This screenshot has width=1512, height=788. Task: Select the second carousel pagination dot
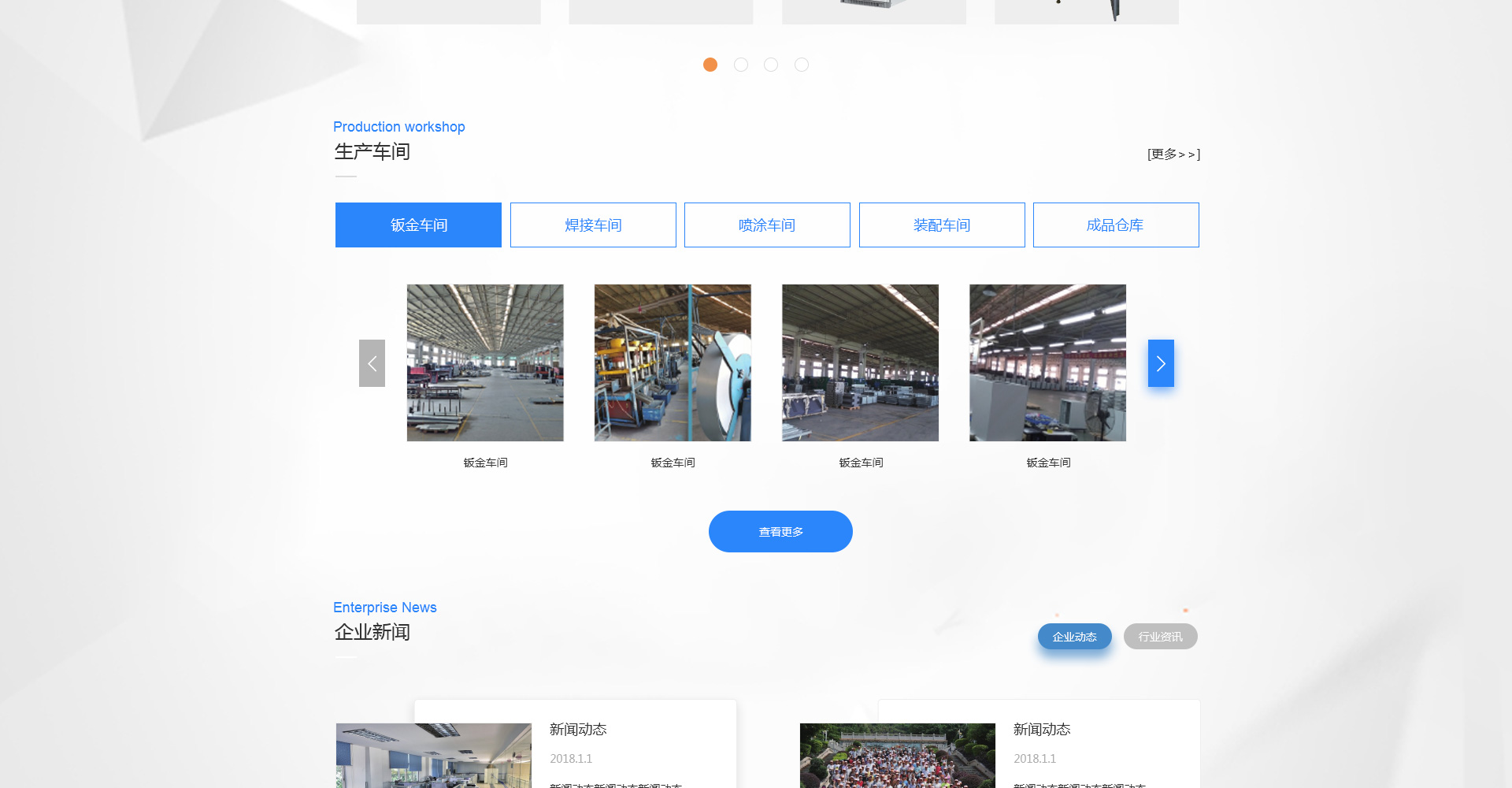tap(741, 65)
